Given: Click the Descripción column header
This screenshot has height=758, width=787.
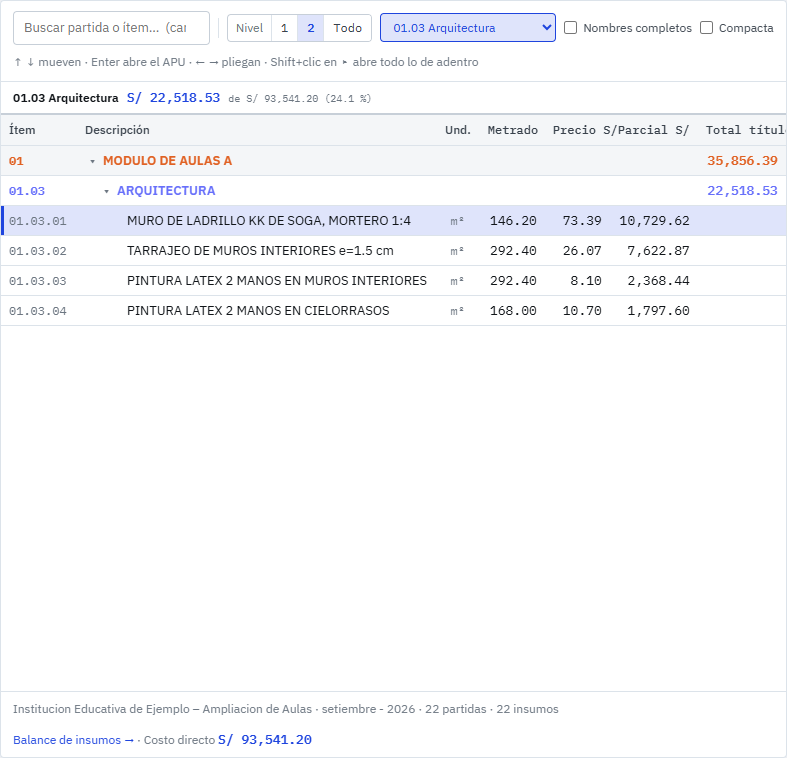Looking at the screenshot, I should tap(117, 131).
